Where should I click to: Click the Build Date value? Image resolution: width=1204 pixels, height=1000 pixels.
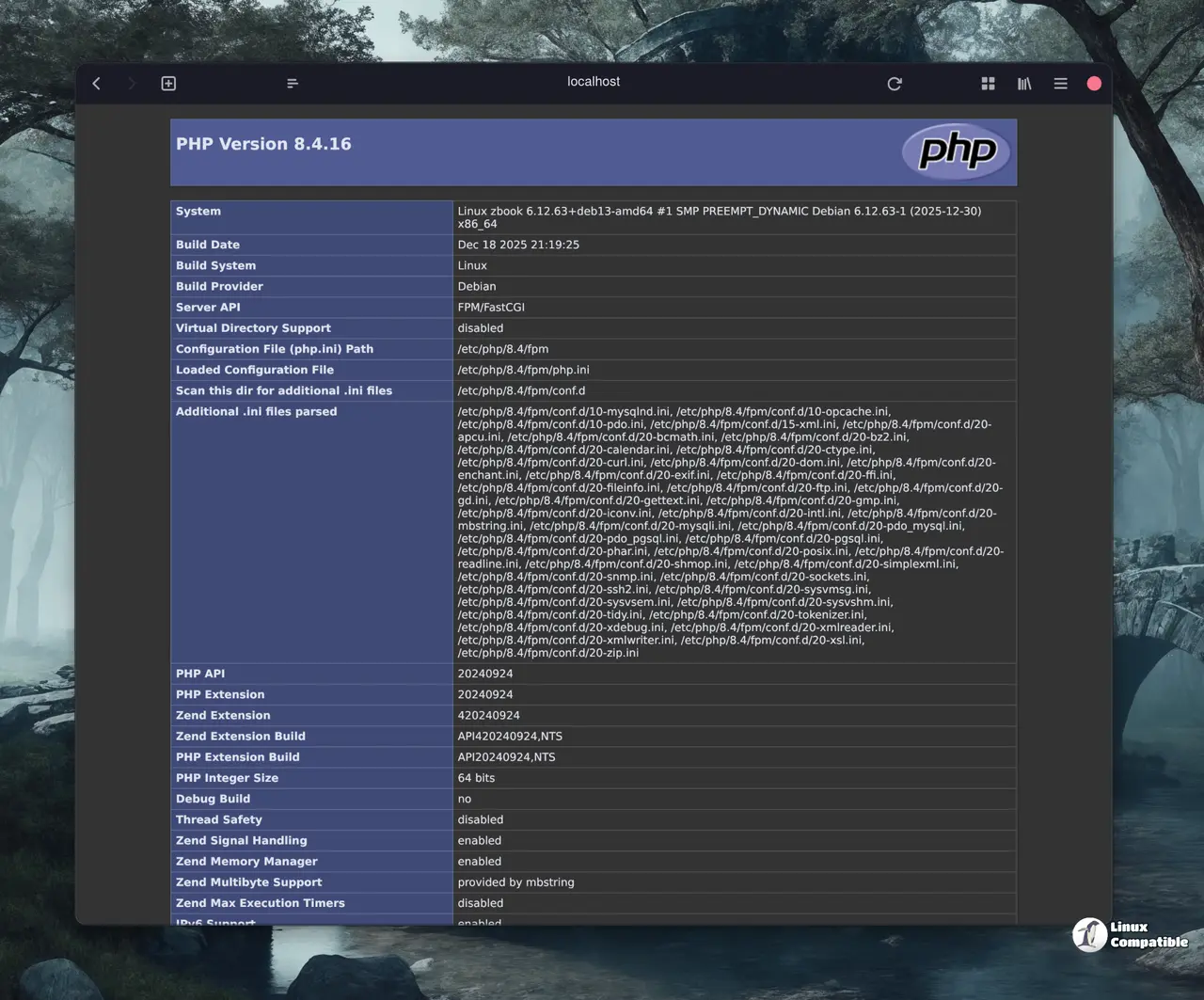click(518, 245)
